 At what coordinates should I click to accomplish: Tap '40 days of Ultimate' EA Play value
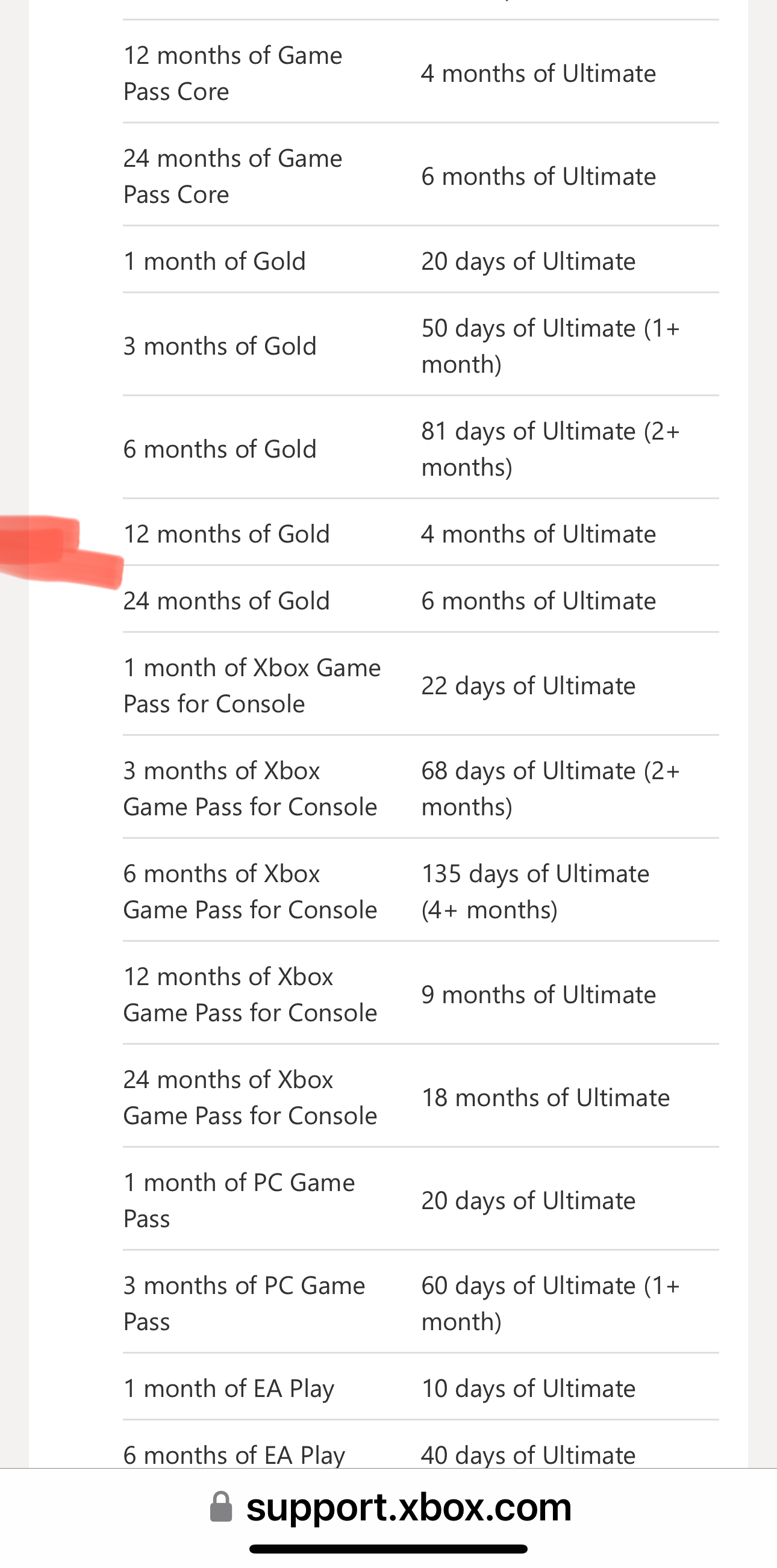point(529,1455)
